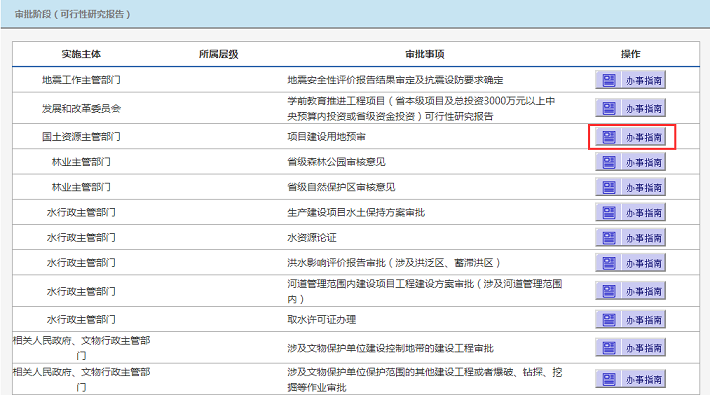
Task: Open 办事指南 for 涉及文物保护单位建设控制地带 row
Action: (630, 348)
